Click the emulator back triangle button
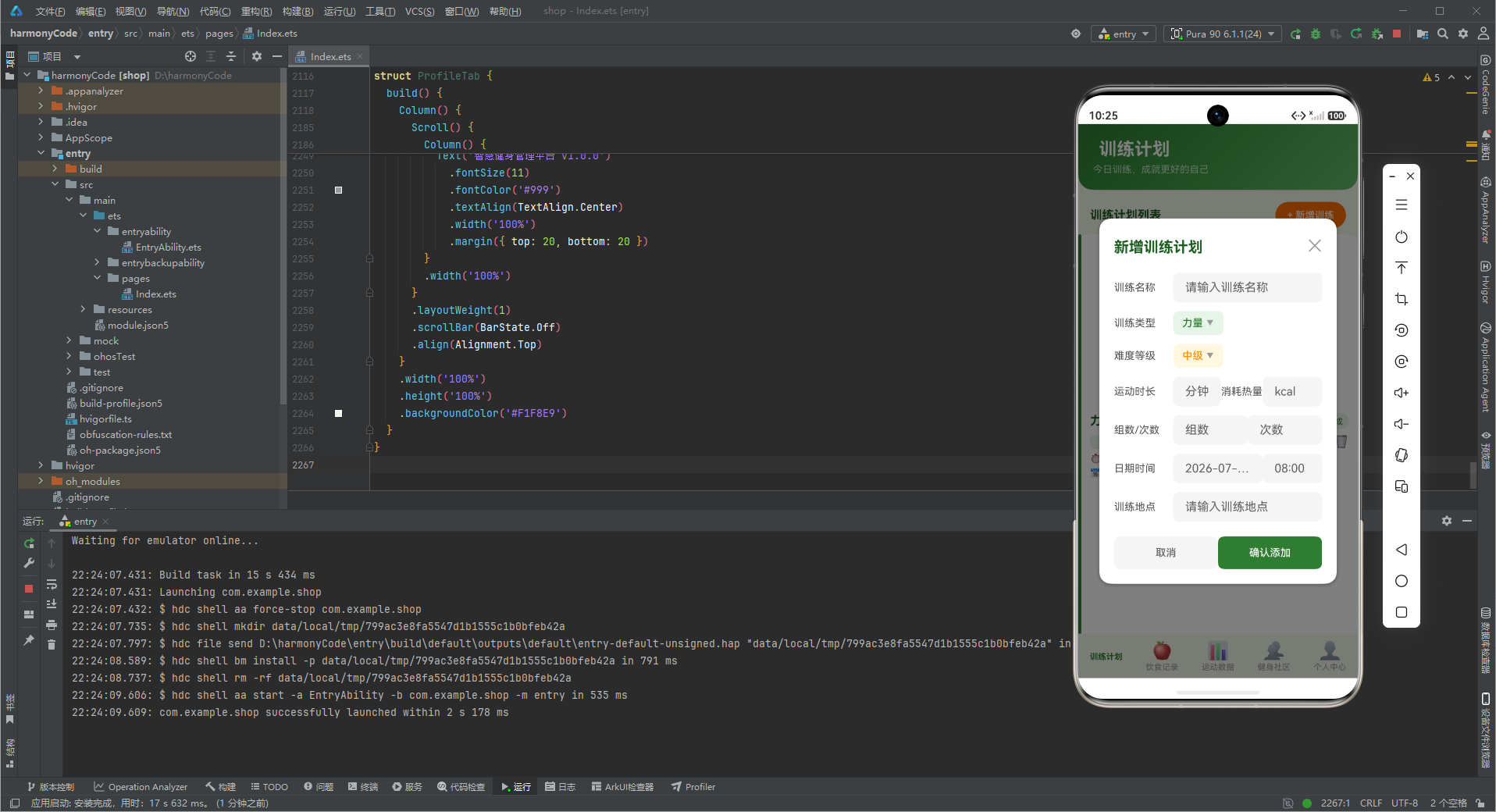This screenshot has height=812, width=1496. click(x=1402, y=550)
